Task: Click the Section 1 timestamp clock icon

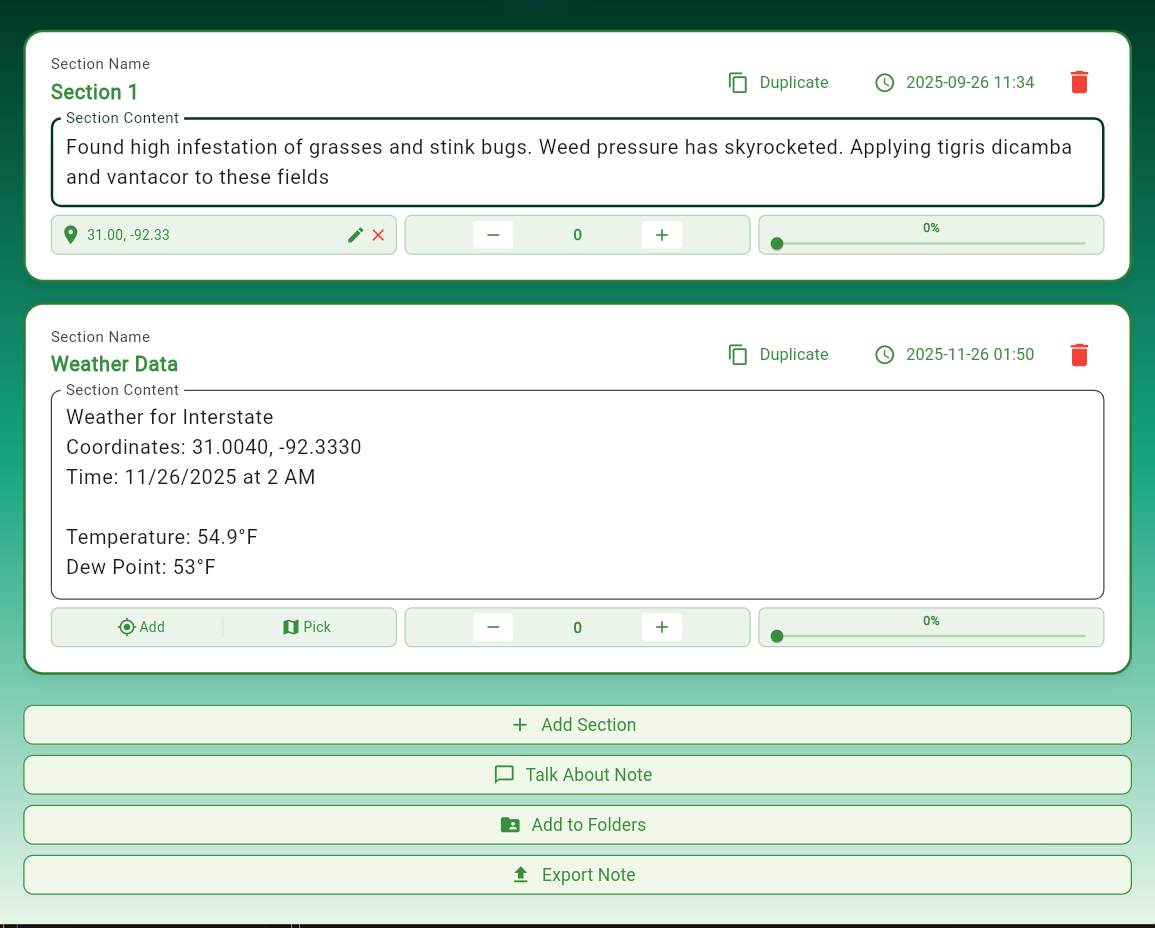Action: 884,83
